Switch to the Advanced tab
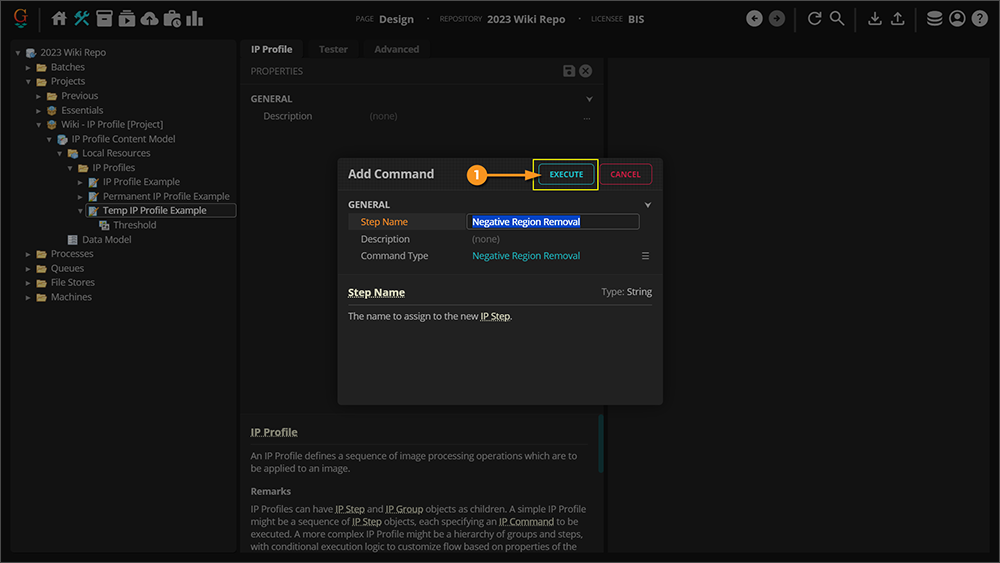1000x563 pixels. pyautogui.click(x=396, y=49)
